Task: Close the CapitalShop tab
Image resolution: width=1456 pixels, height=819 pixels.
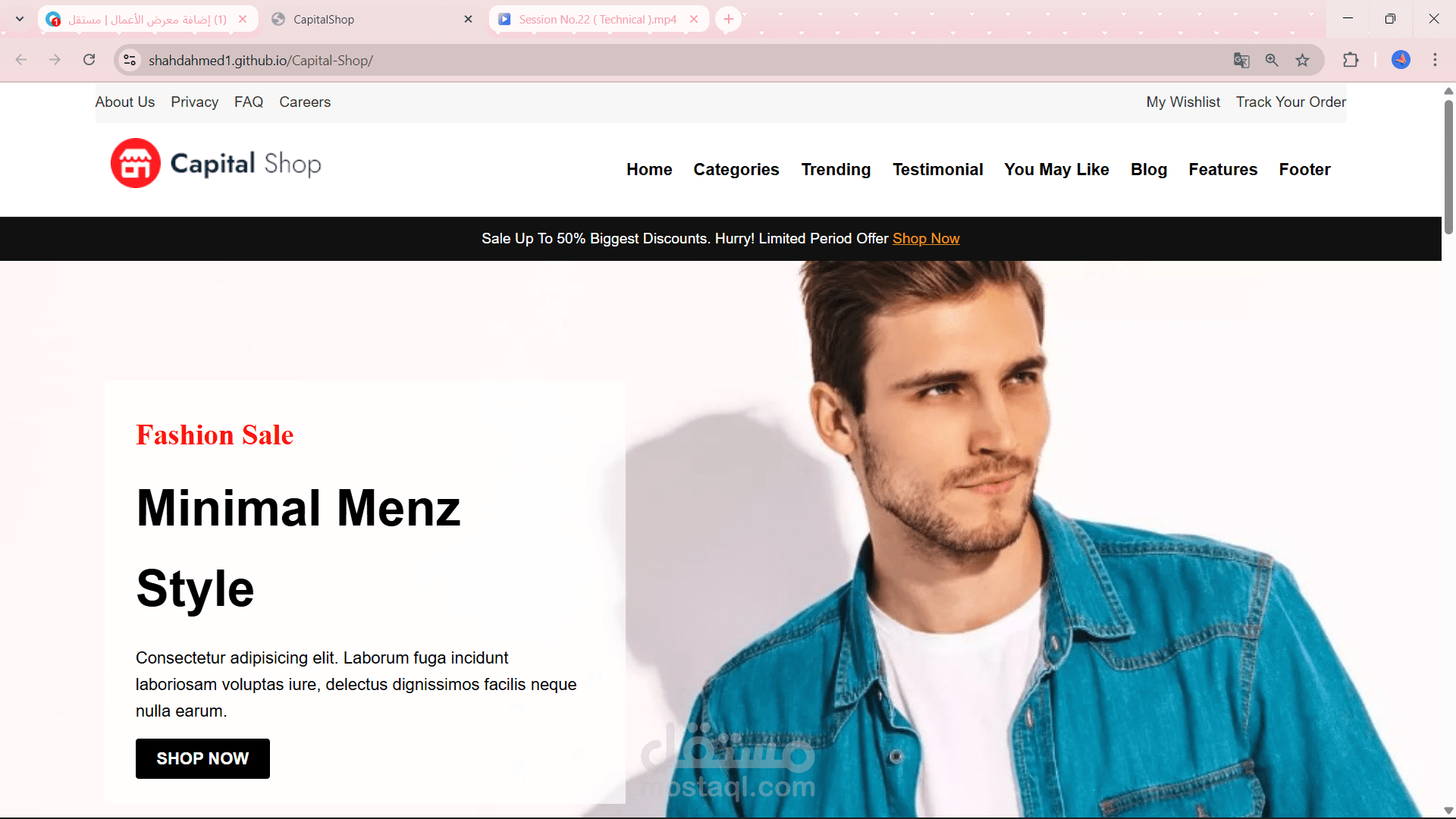Action: tap(468, 19)
